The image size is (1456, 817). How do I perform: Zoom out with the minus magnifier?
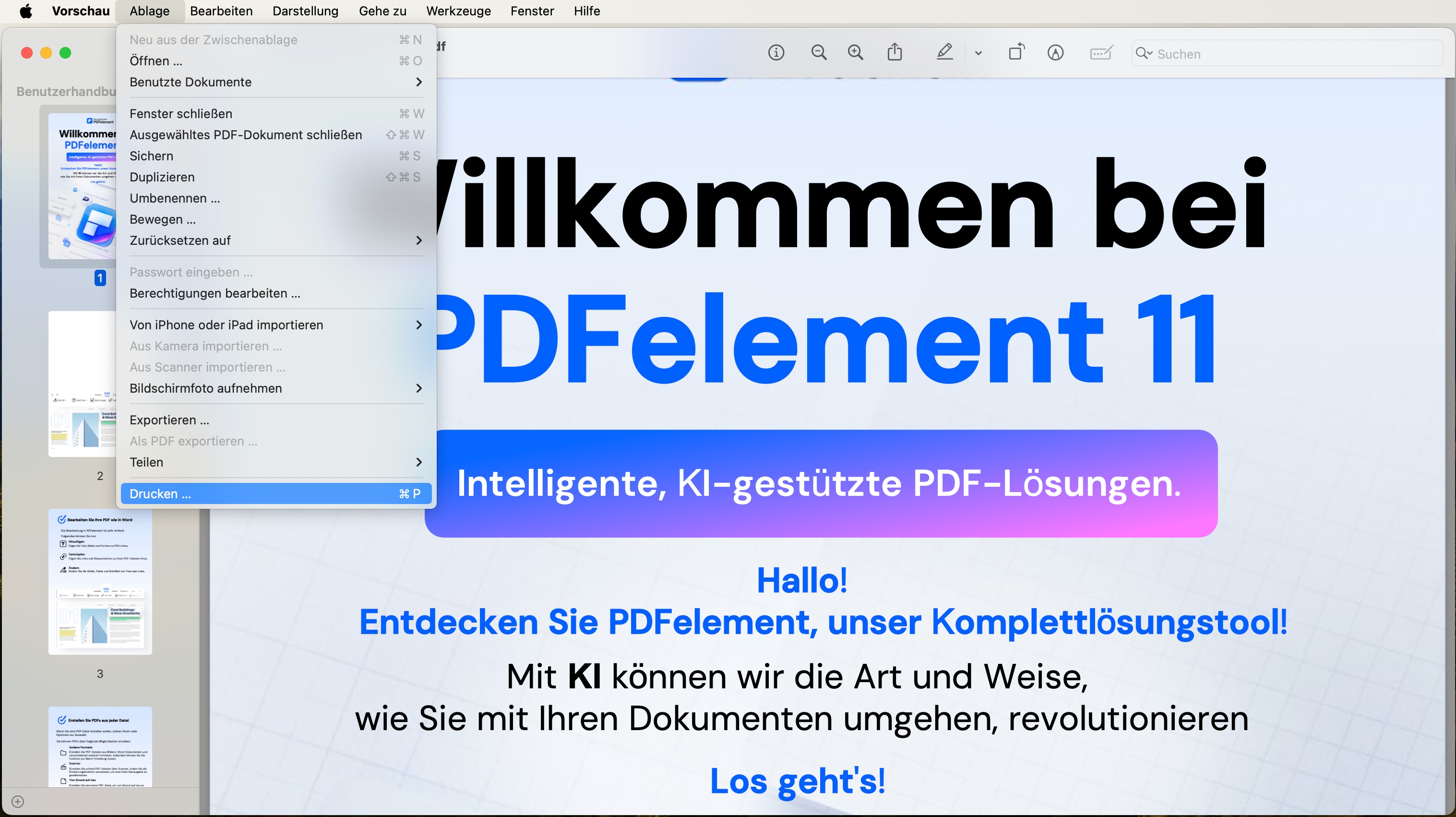[818, 53]
